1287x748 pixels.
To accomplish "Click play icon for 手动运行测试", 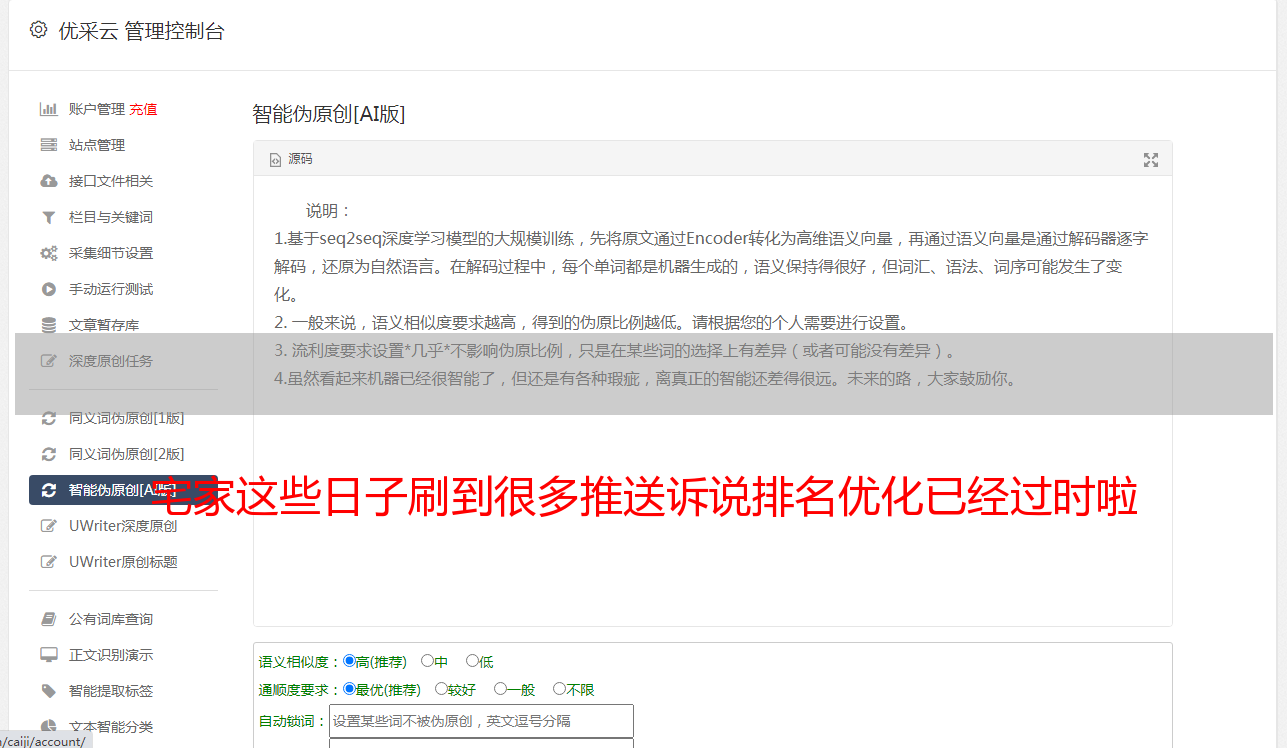I will coord(48,289).
